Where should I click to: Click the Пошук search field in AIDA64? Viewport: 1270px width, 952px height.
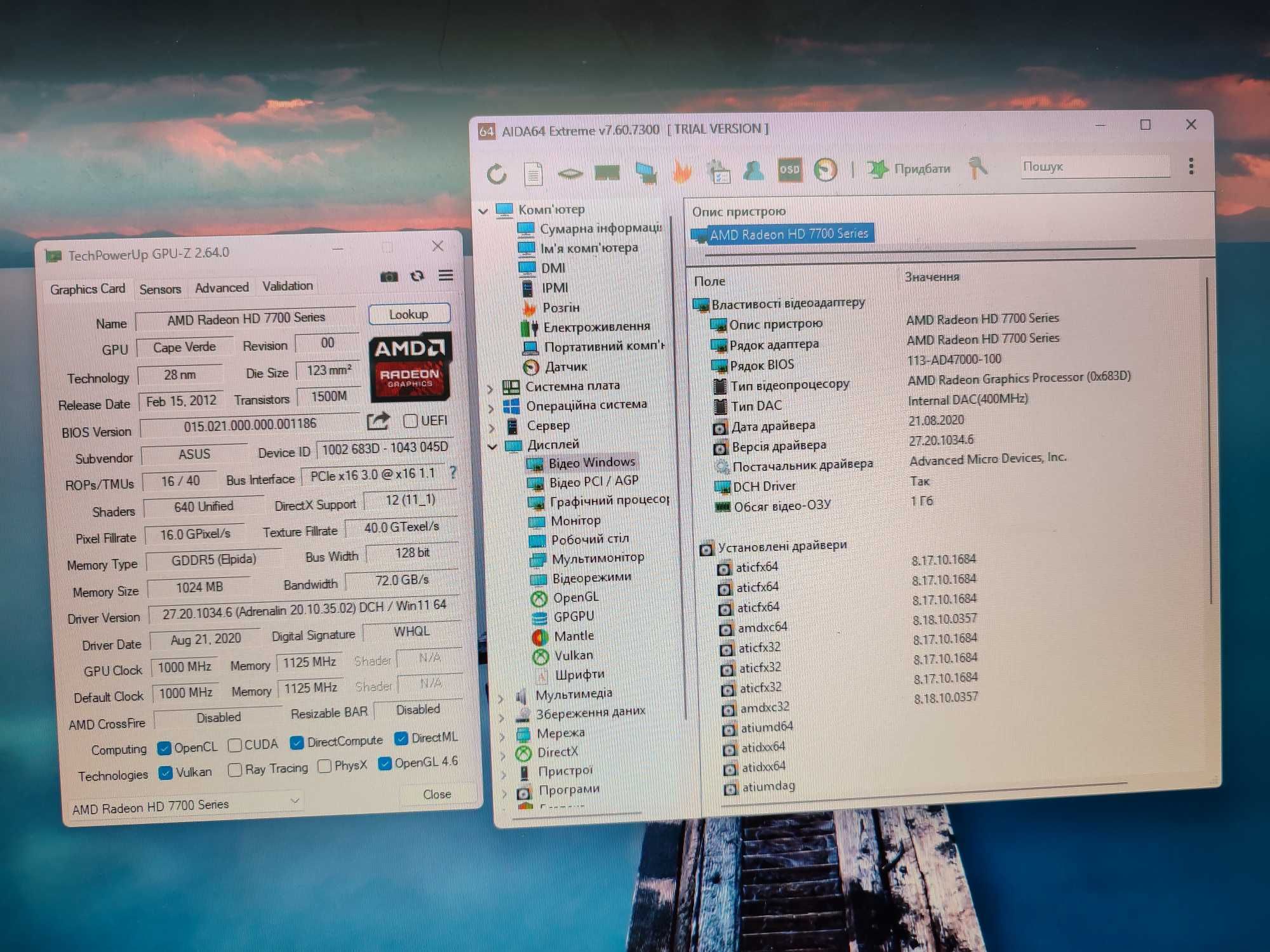tap(1095, 166)
